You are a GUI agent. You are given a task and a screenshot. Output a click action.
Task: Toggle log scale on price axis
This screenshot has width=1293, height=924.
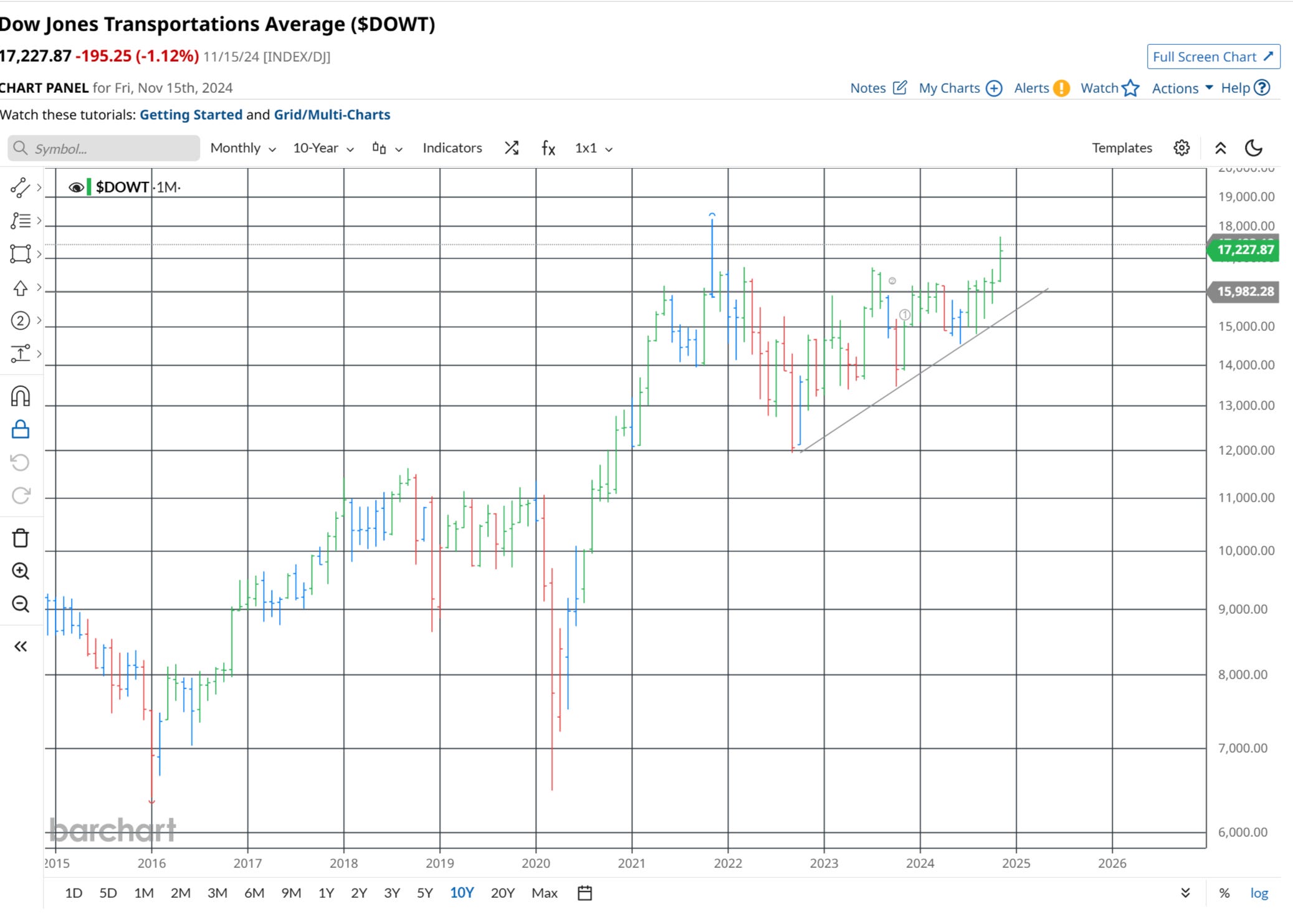tap(1259, 893)
